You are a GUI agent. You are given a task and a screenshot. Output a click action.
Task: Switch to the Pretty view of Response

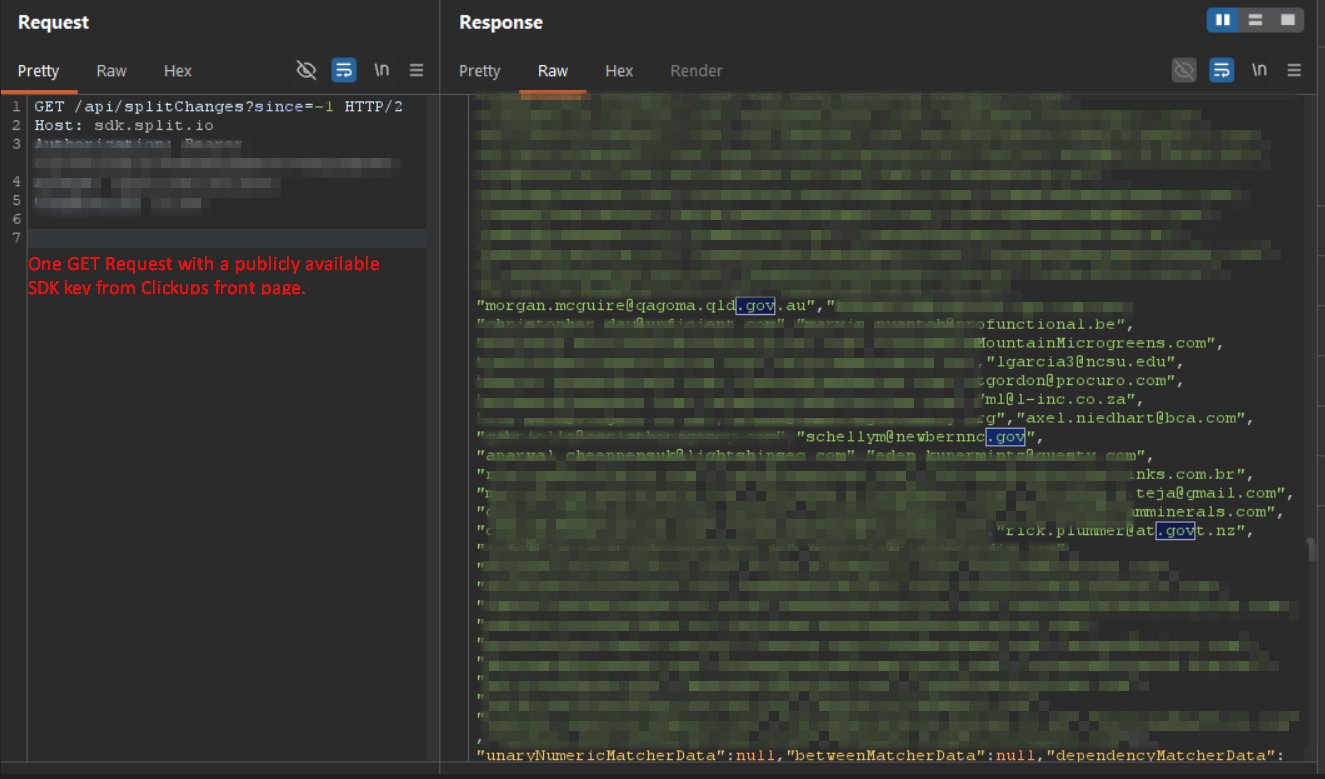[480, 71]
